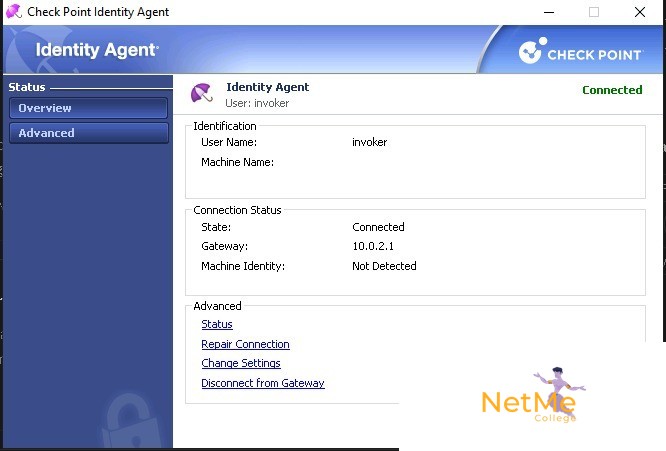Image resolution: width=666 pixels, height=451 pixels.
Task: Select the gateway address 10.0.2.1
Action: pos(373,246)
